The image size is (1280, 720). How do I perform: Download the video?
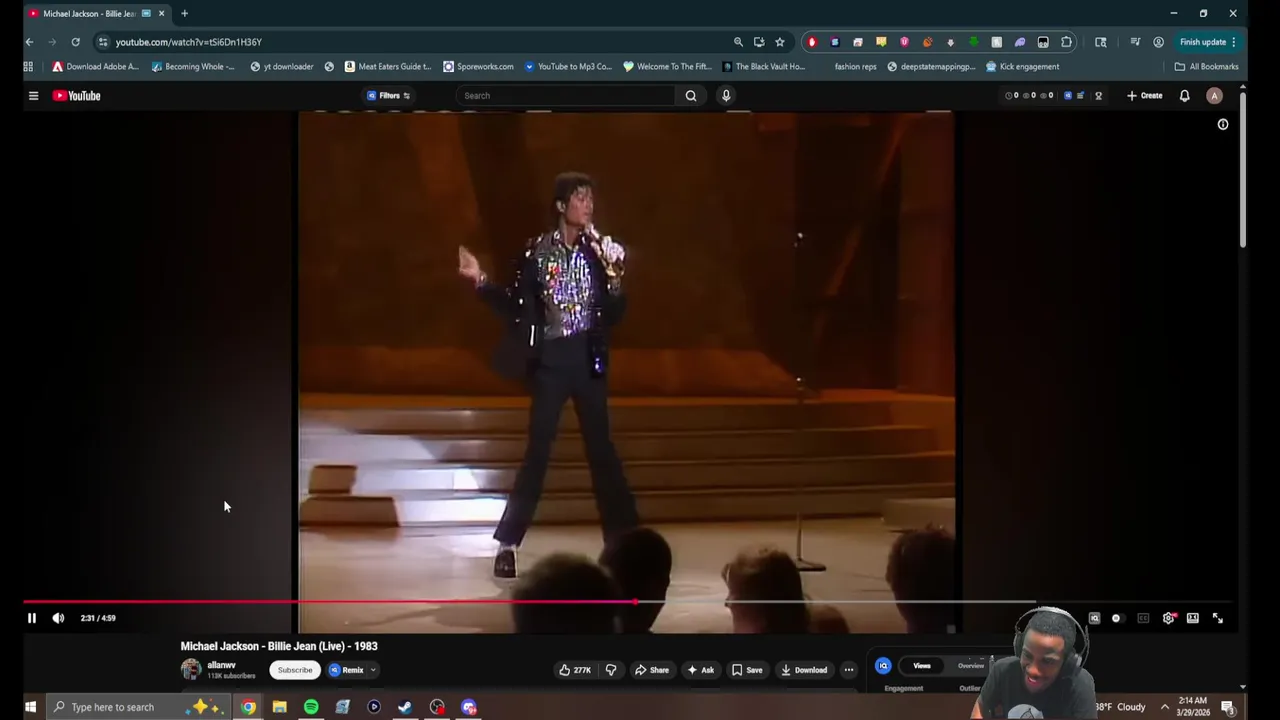(804, 670)
